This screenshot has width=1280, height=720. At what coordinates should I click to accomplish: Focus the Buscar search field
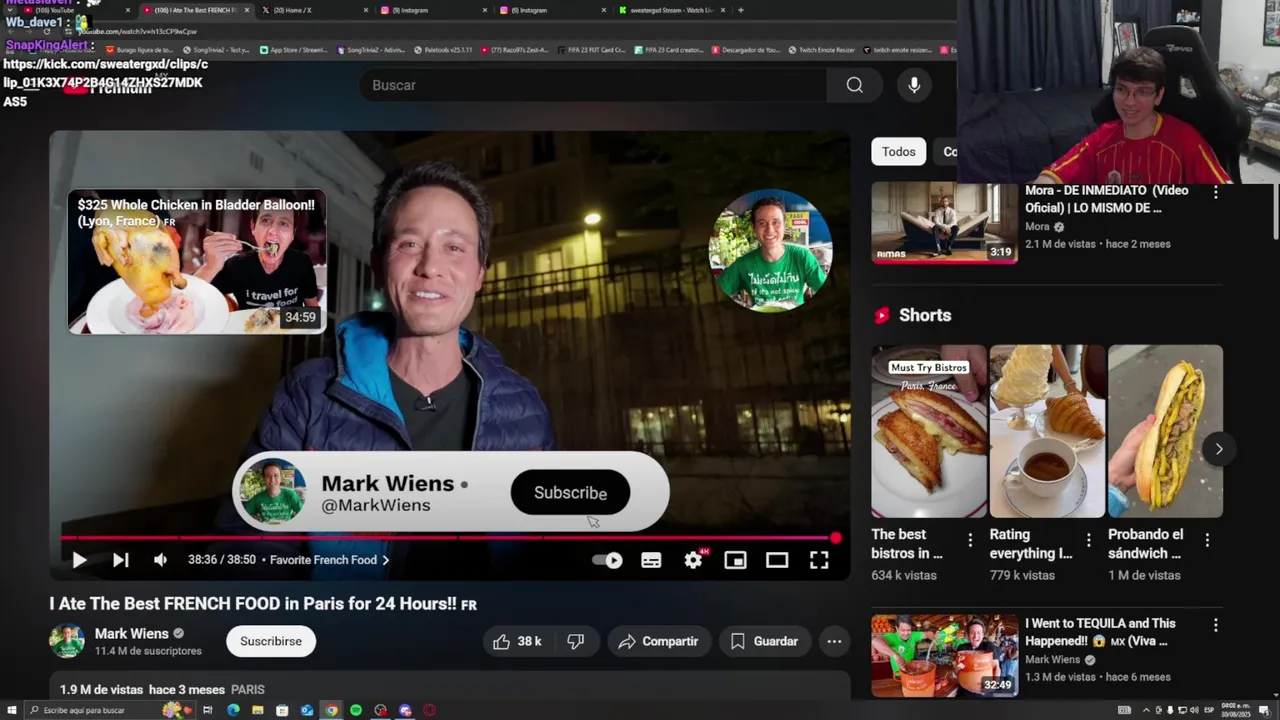tap(595, 85)
